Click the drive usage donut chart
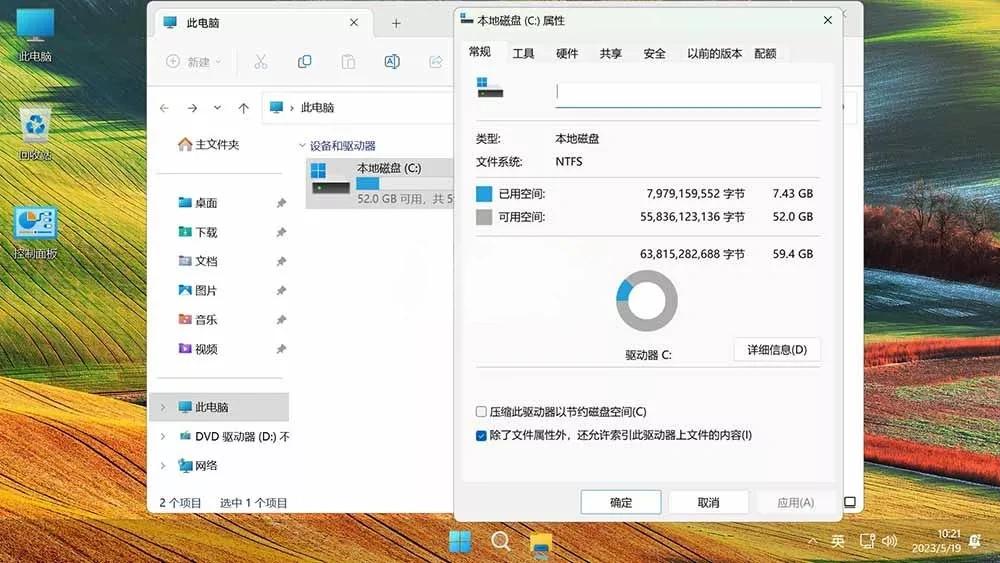 (x=647, y=300)
